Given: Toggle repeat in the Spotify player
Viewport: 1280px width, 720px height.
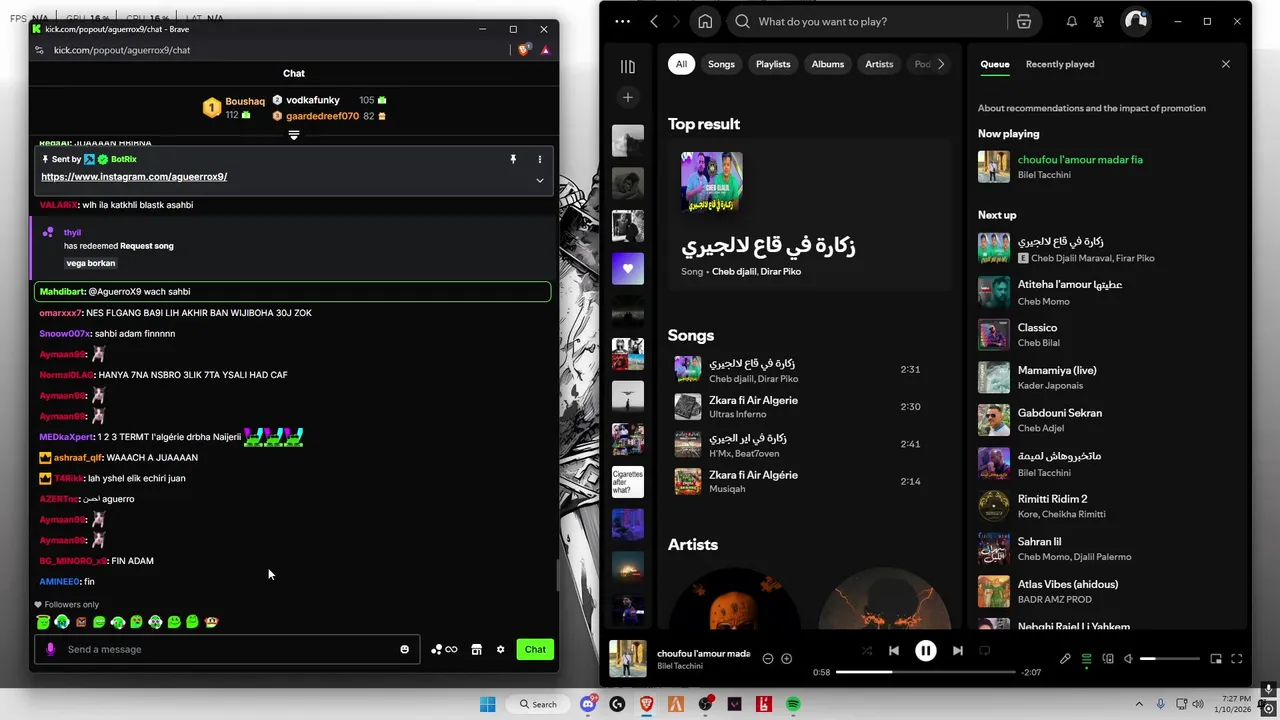Looking at the screenshot, I should [985, 651].
